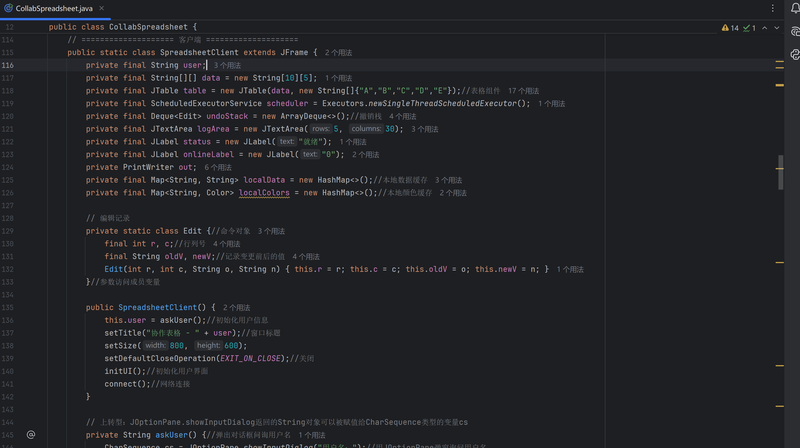This screenshot has height=448, width=800.
Task: Show the 2 usages hint of localColors map
Action: pos(453,193)
